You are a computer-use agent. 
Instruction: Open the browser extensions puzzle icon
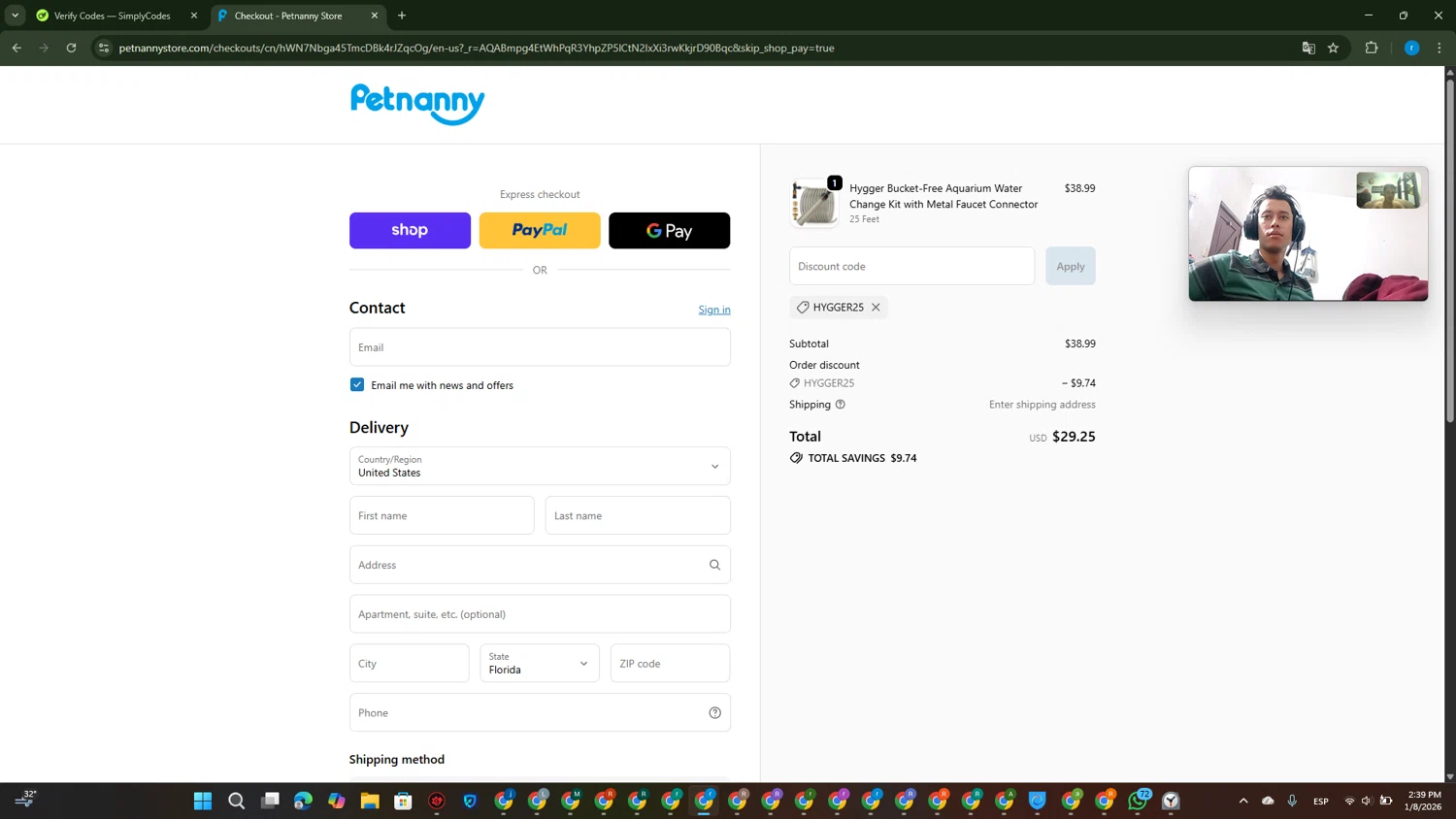coord(1372,48)
